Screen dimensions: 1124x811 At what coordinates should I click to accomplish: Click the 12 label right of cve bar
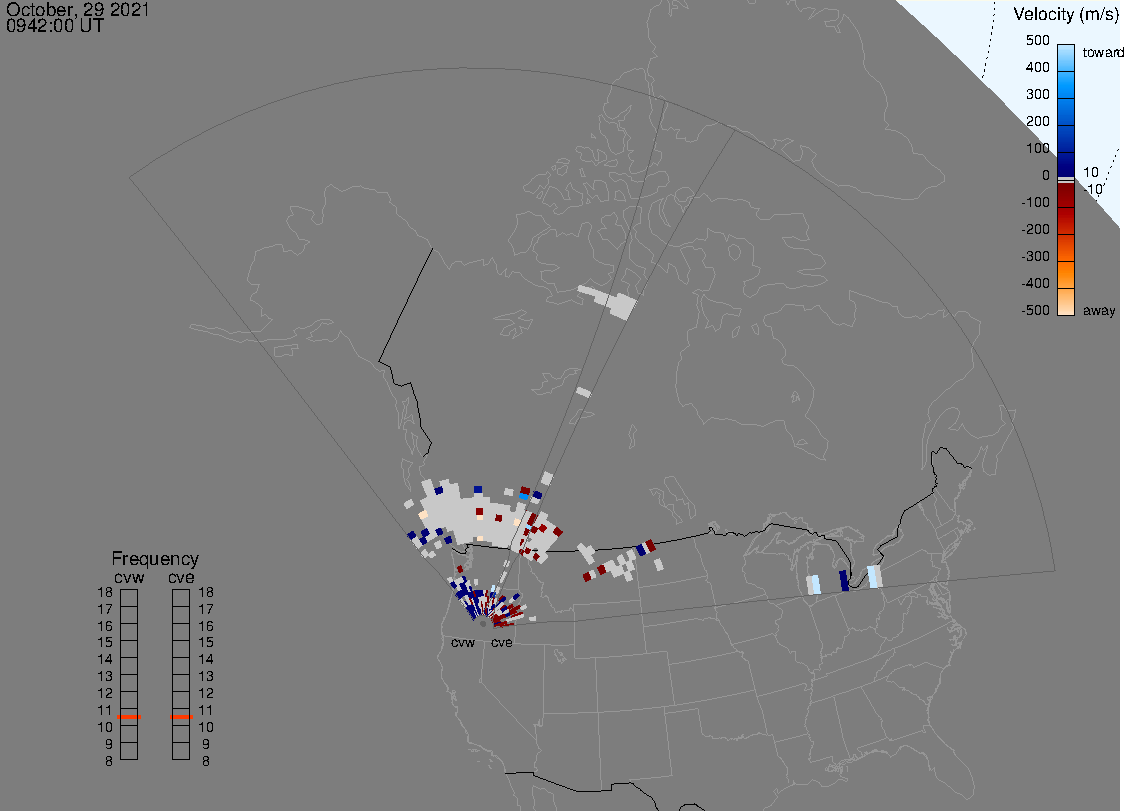pos(206,693)
